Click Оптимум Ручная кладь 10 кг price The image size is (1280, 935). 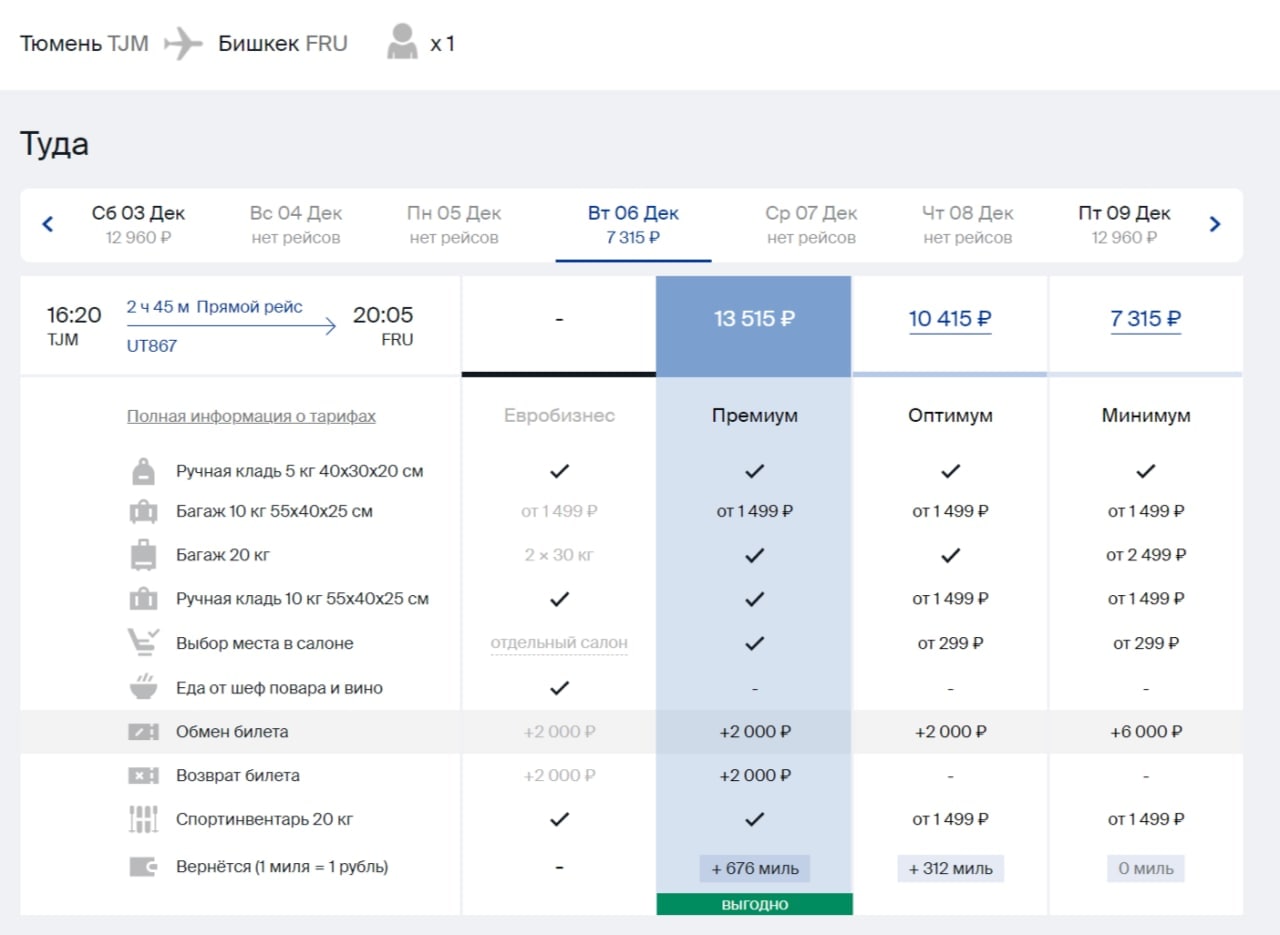pyautogui.click(x=950, y=599)
